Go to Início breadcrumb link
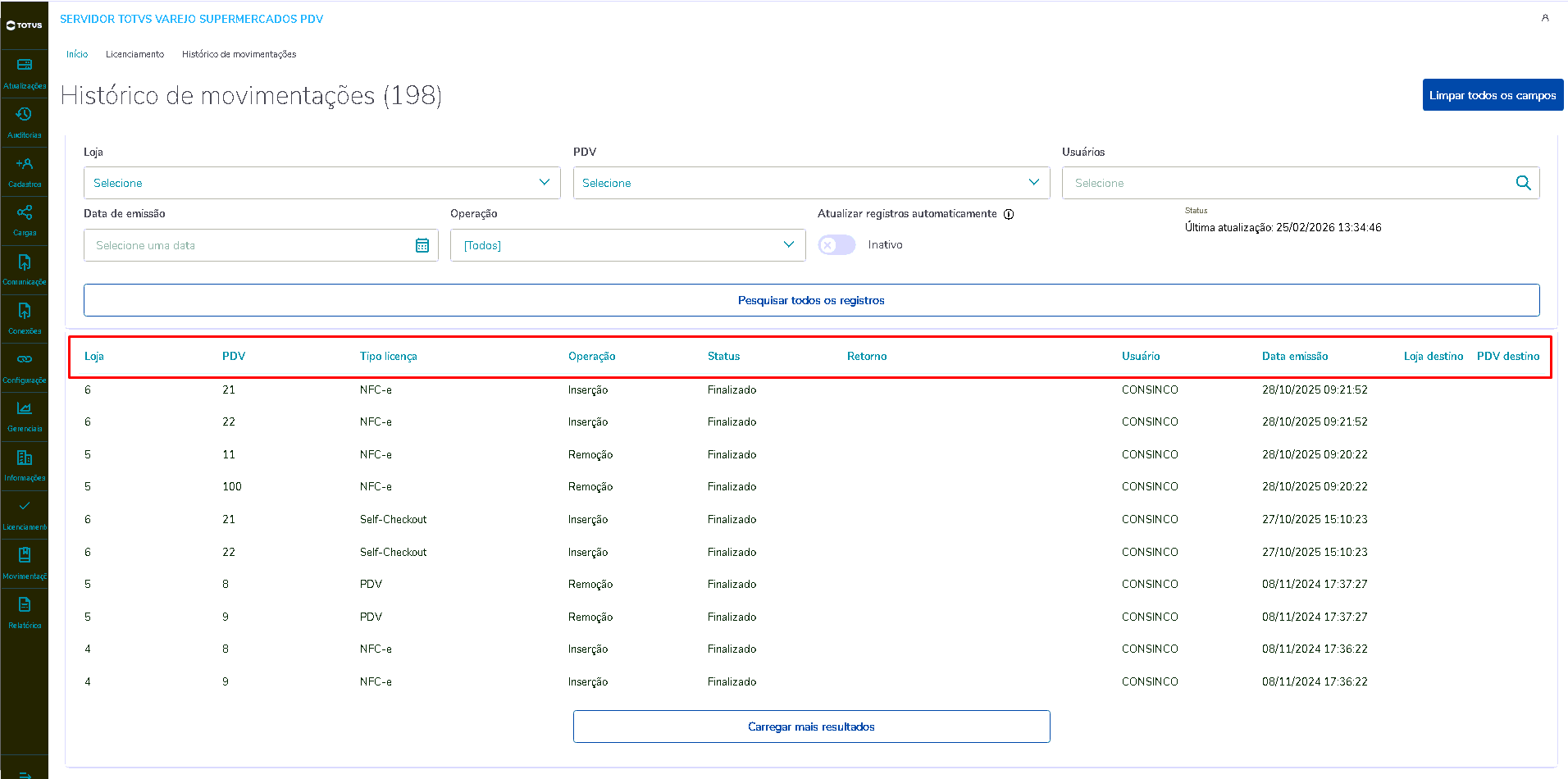This screenshot has height=779, width=1568. click(x=77, y=54)
